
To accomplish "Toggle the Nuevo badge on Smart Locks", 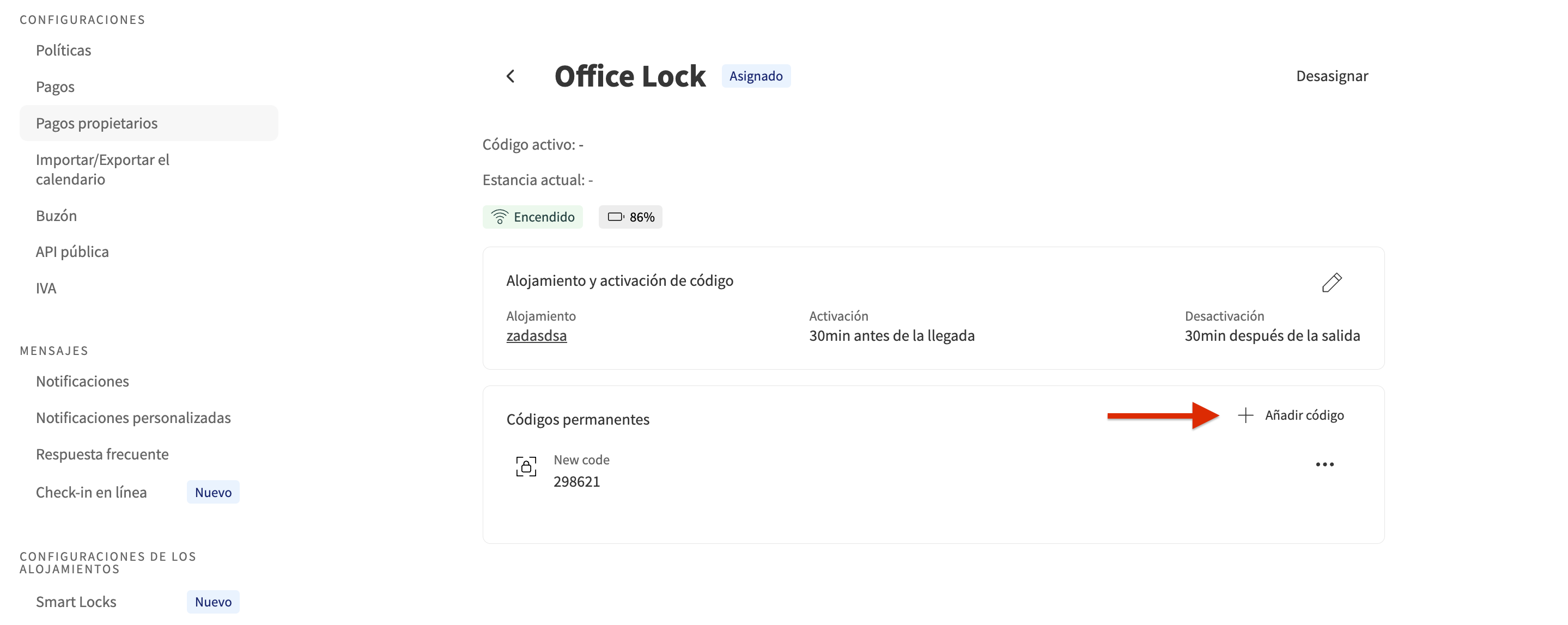I will pos(212,601).
